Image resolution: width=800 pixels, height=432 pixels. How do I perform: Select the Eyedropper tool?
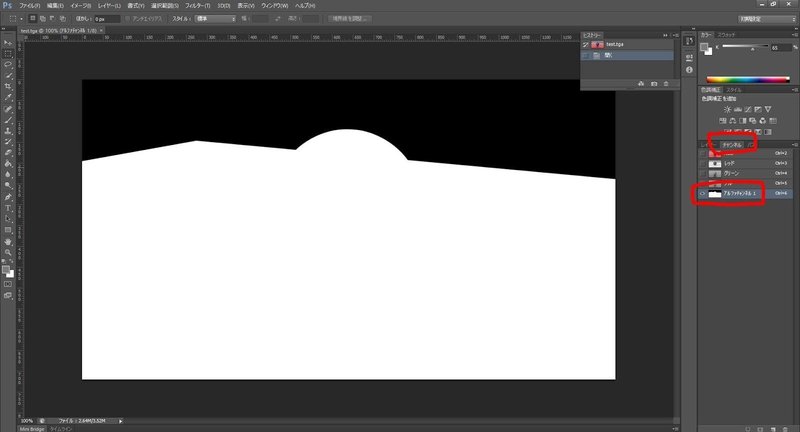click(x=8, y=97)
